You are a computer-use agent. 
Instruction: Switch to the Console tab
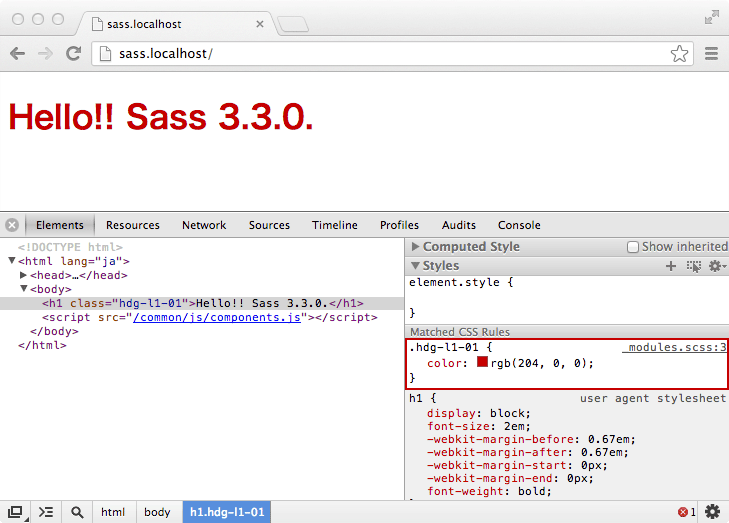pos(519,225)
